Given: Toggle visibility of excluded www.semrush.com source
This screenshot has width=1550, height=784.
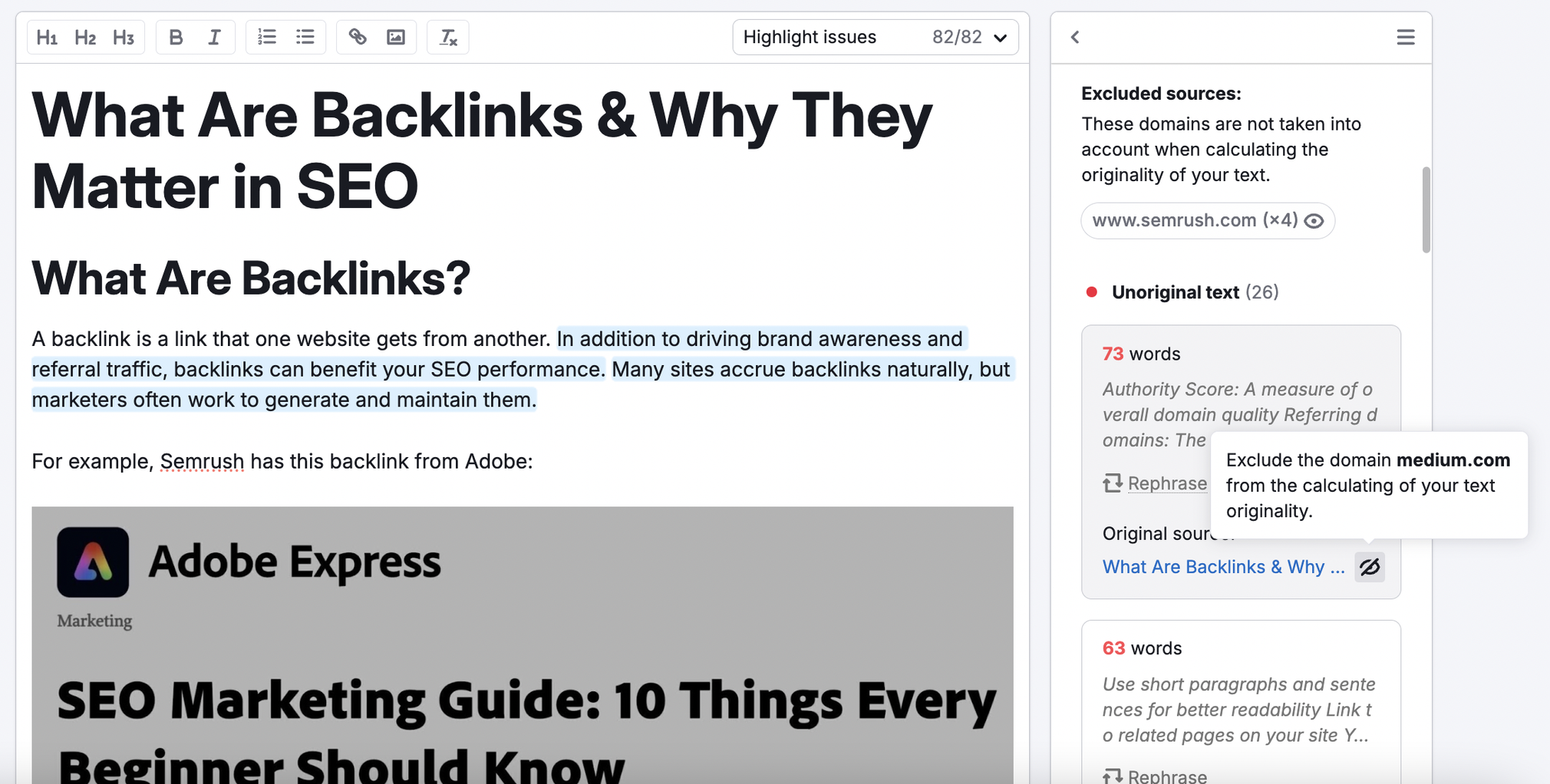Looking at the screenshot, I should [1314, 221].
